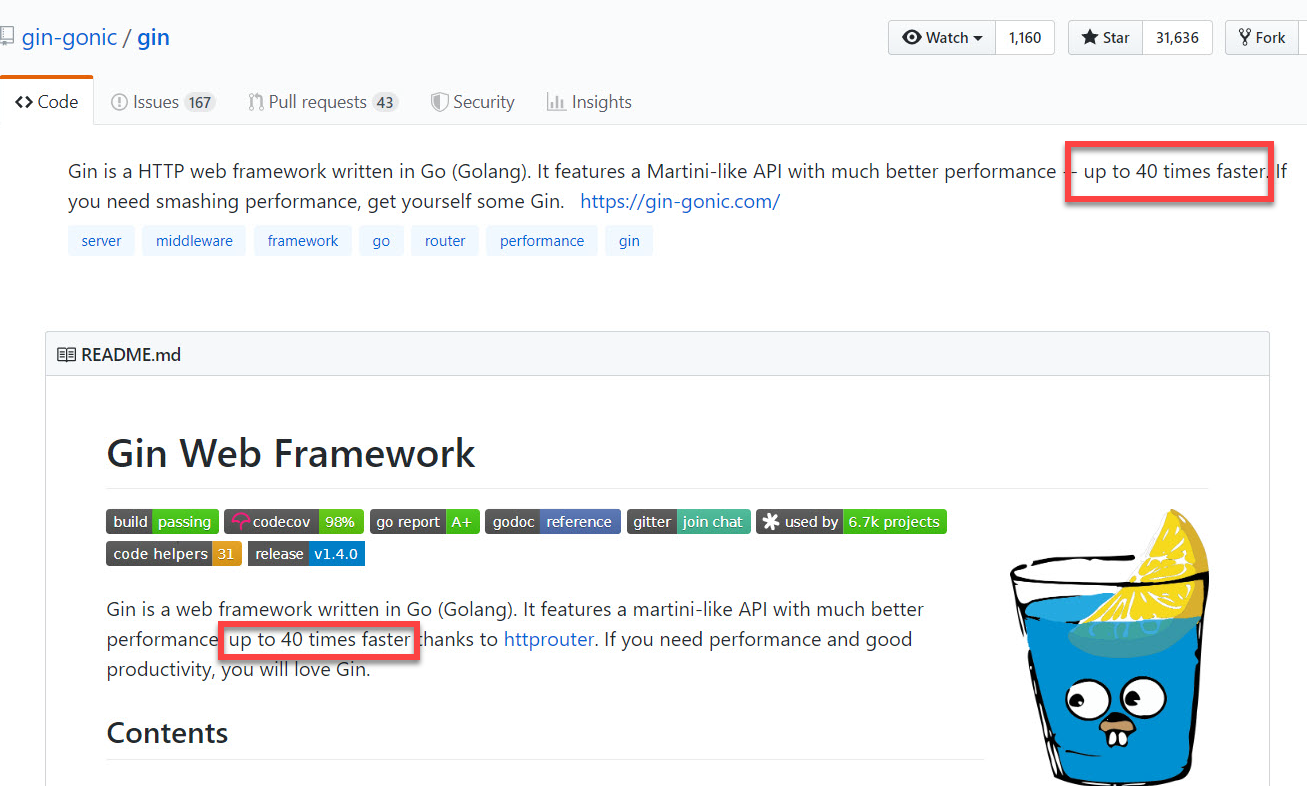Viewport: 1307px width, 786px height.
Task: Follow the httprouter link
Action: pyautogui.click(x=549, y=640)
